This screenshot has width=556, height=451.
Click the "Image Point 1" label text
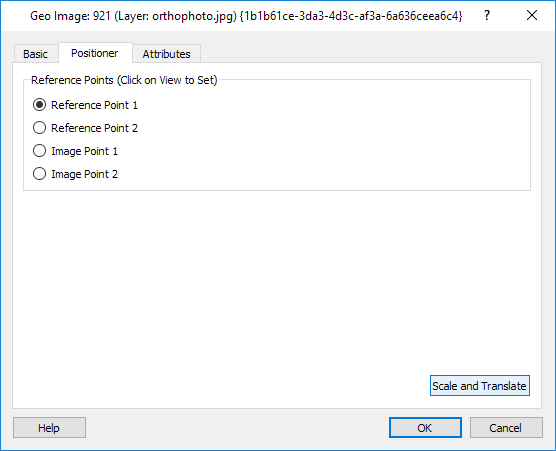[x=84, y=151]
